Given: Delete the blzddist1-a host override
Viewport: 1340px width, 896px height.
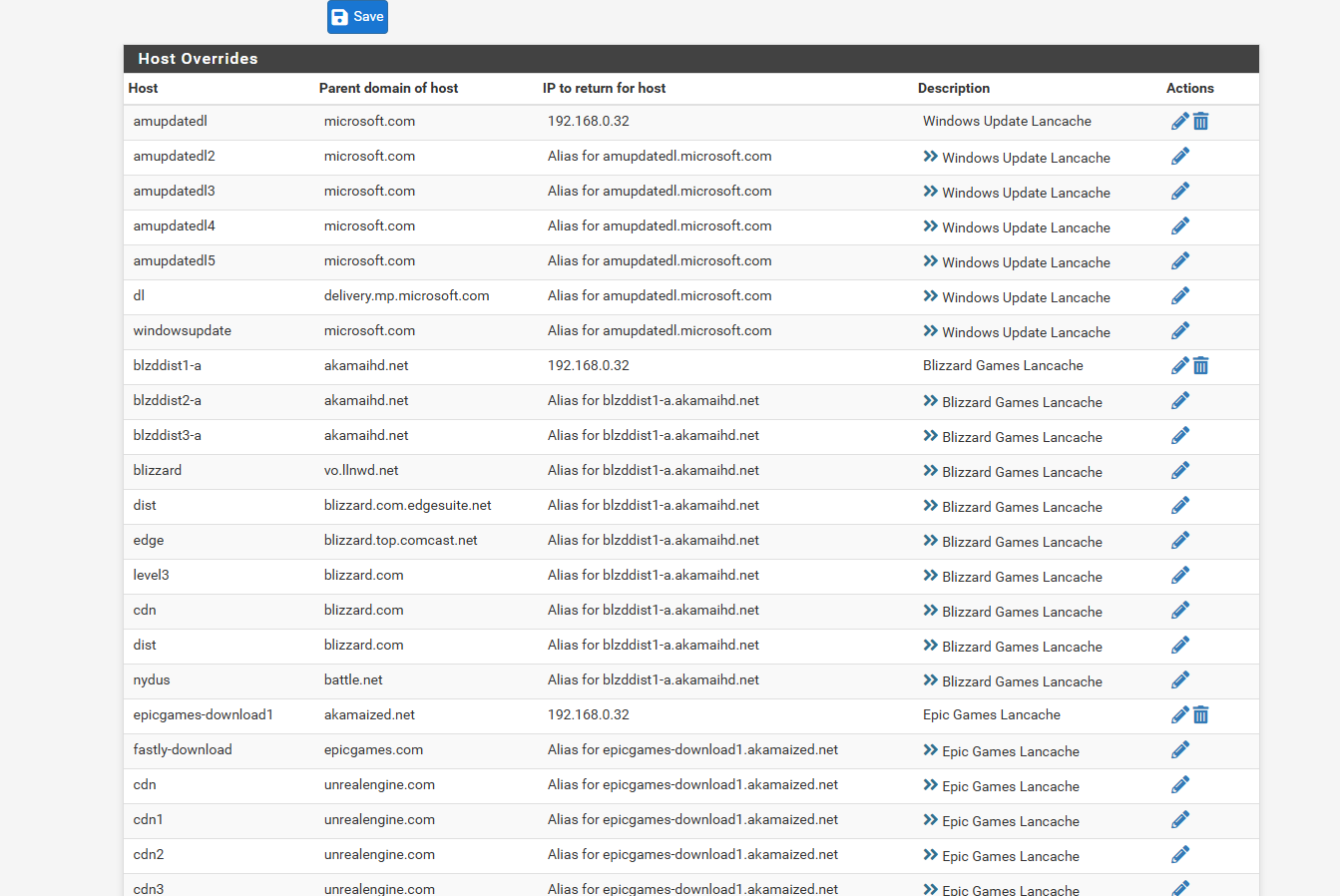Looking at the screenshot, I should (x=1201, y=365).
